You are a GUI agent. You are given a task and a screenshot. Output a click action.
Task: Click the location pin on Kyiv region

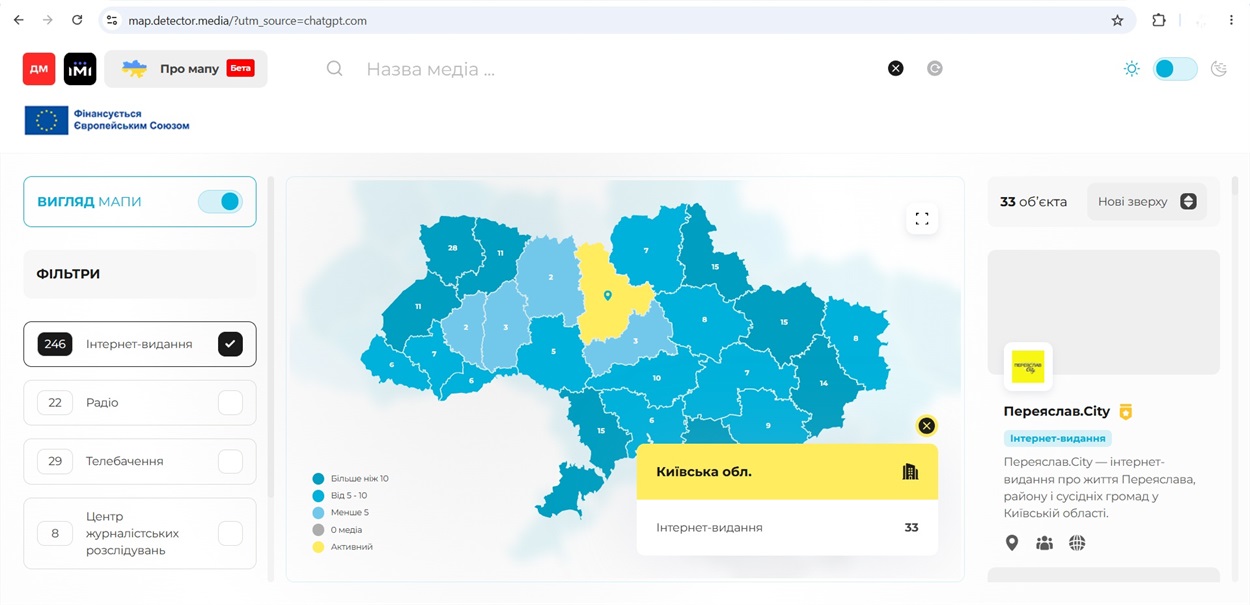[608, 296]
